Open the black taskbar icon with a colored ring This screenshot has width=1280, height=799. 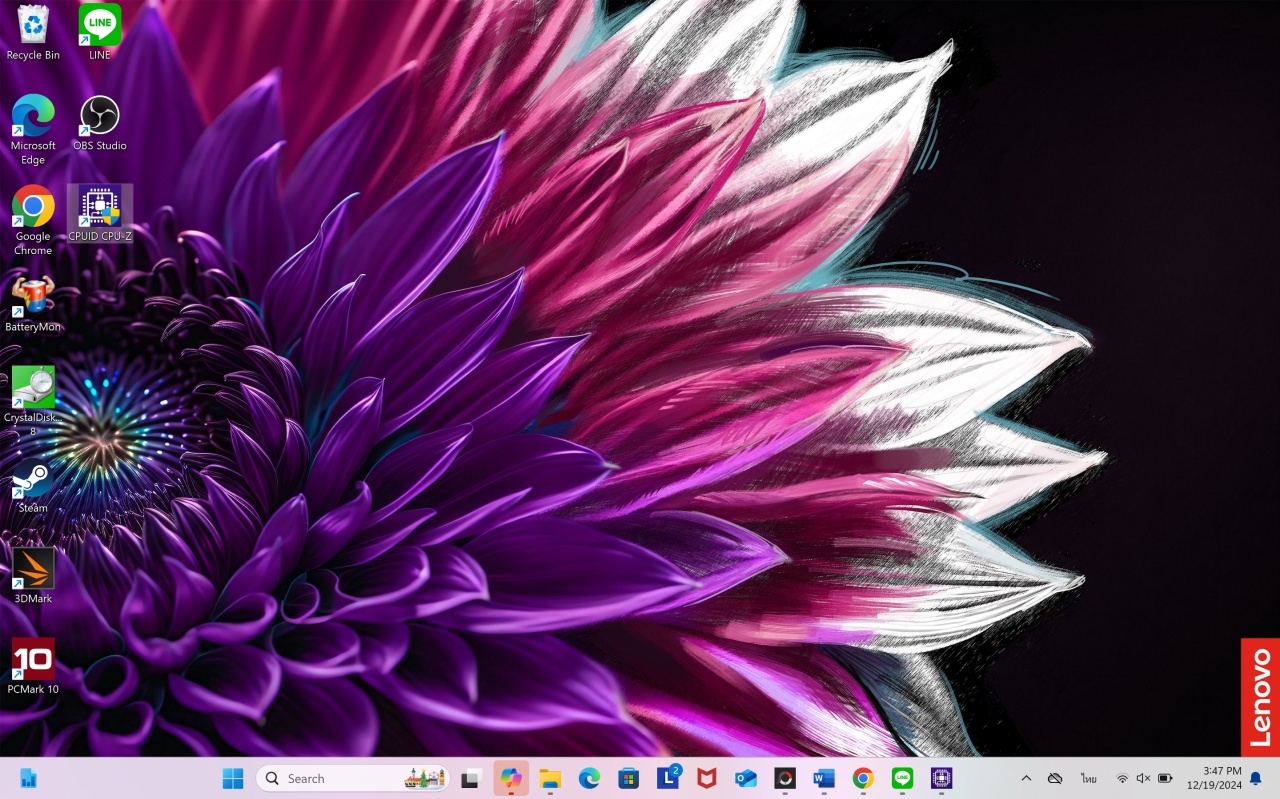click(x=785, y=778)
